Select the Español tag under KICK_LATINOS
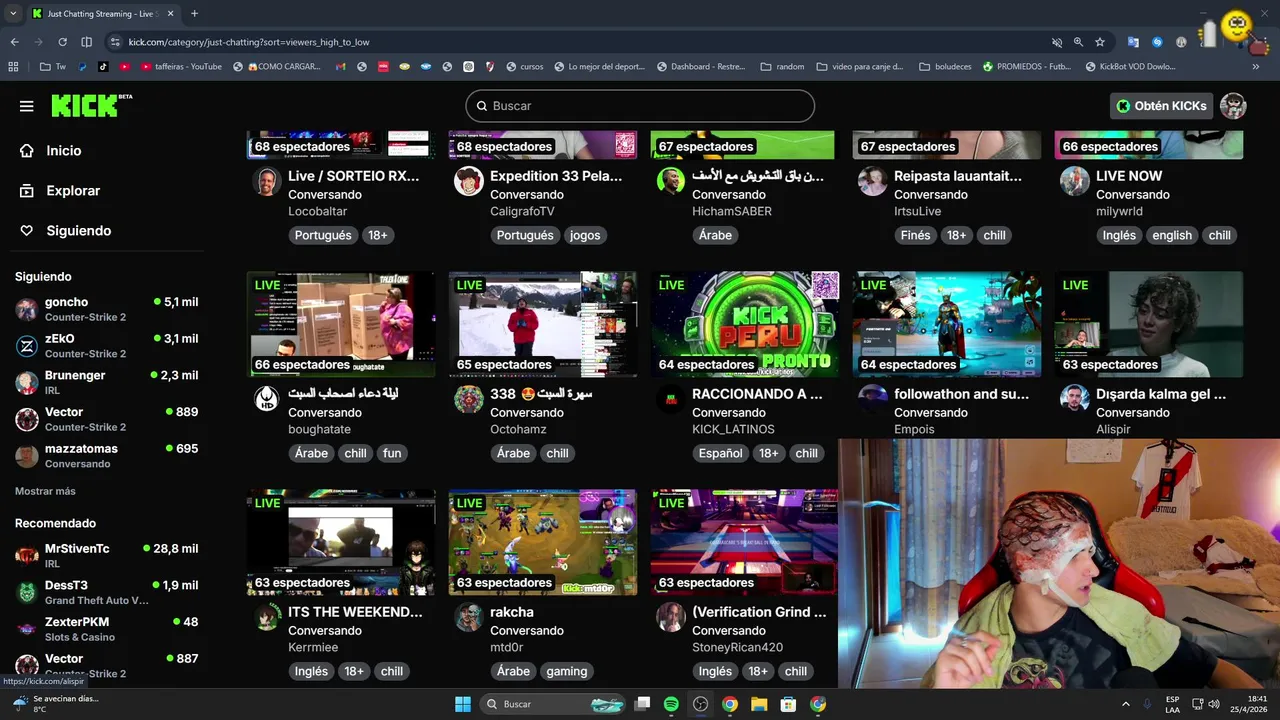This screenshot has height=720, width=1280. point(721,453)
